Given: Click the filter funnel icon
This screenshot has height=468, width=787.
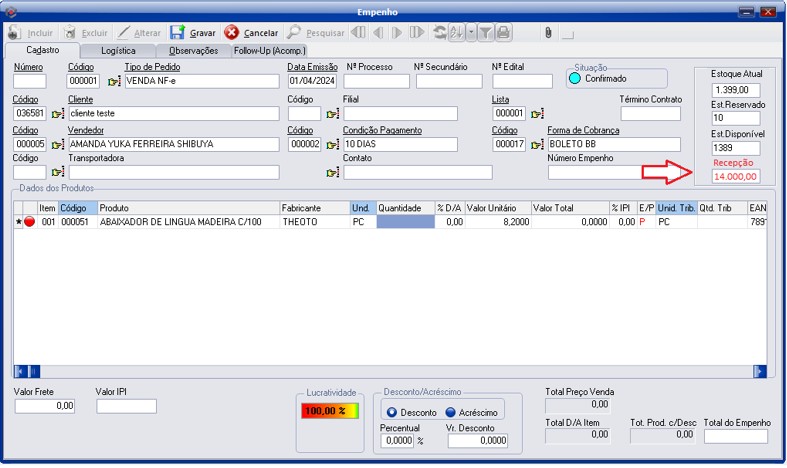Looking at the screenshot, I should (x=484, y=33).
